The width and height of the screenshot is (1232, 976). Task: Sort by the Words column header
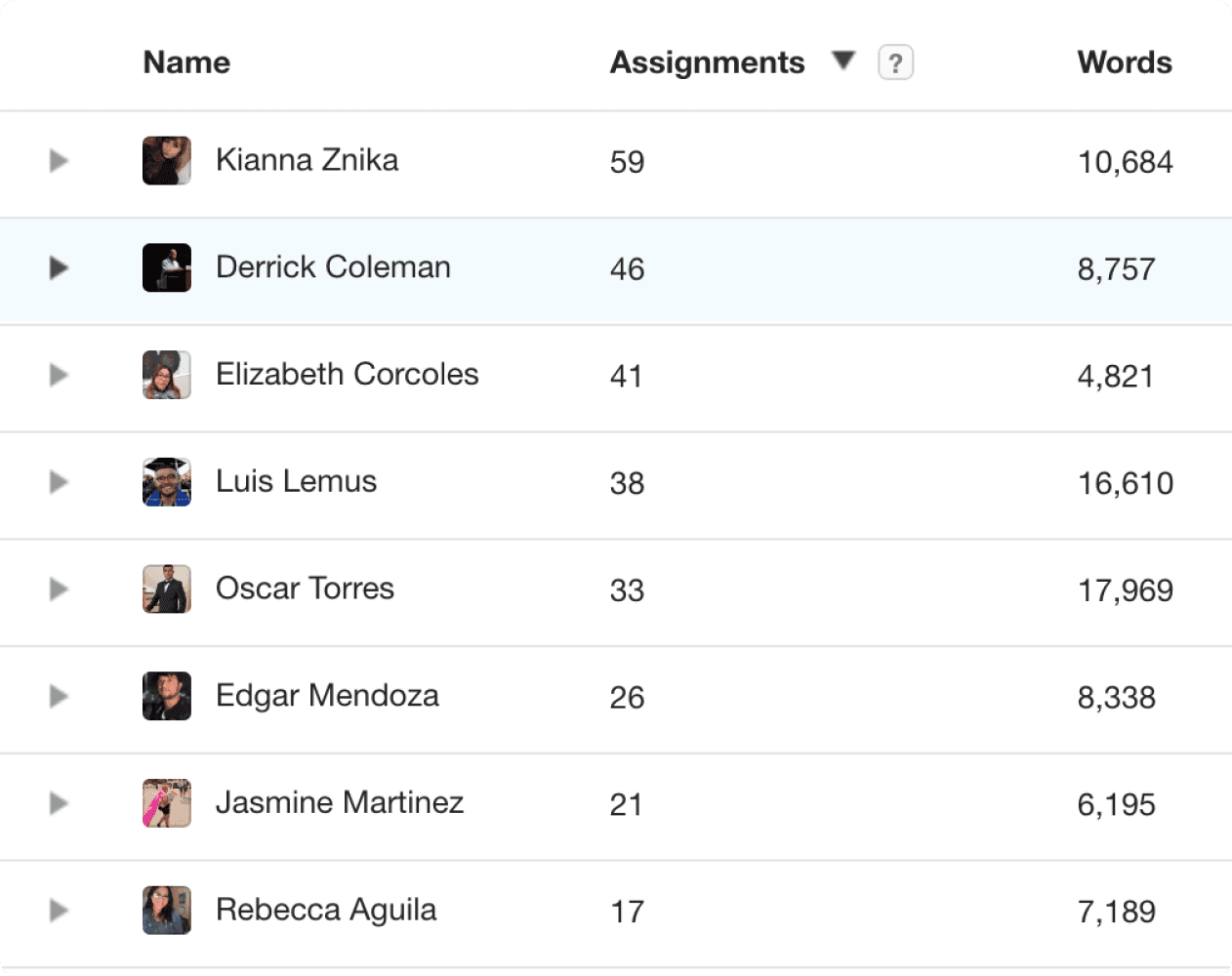coord(1125,62)
